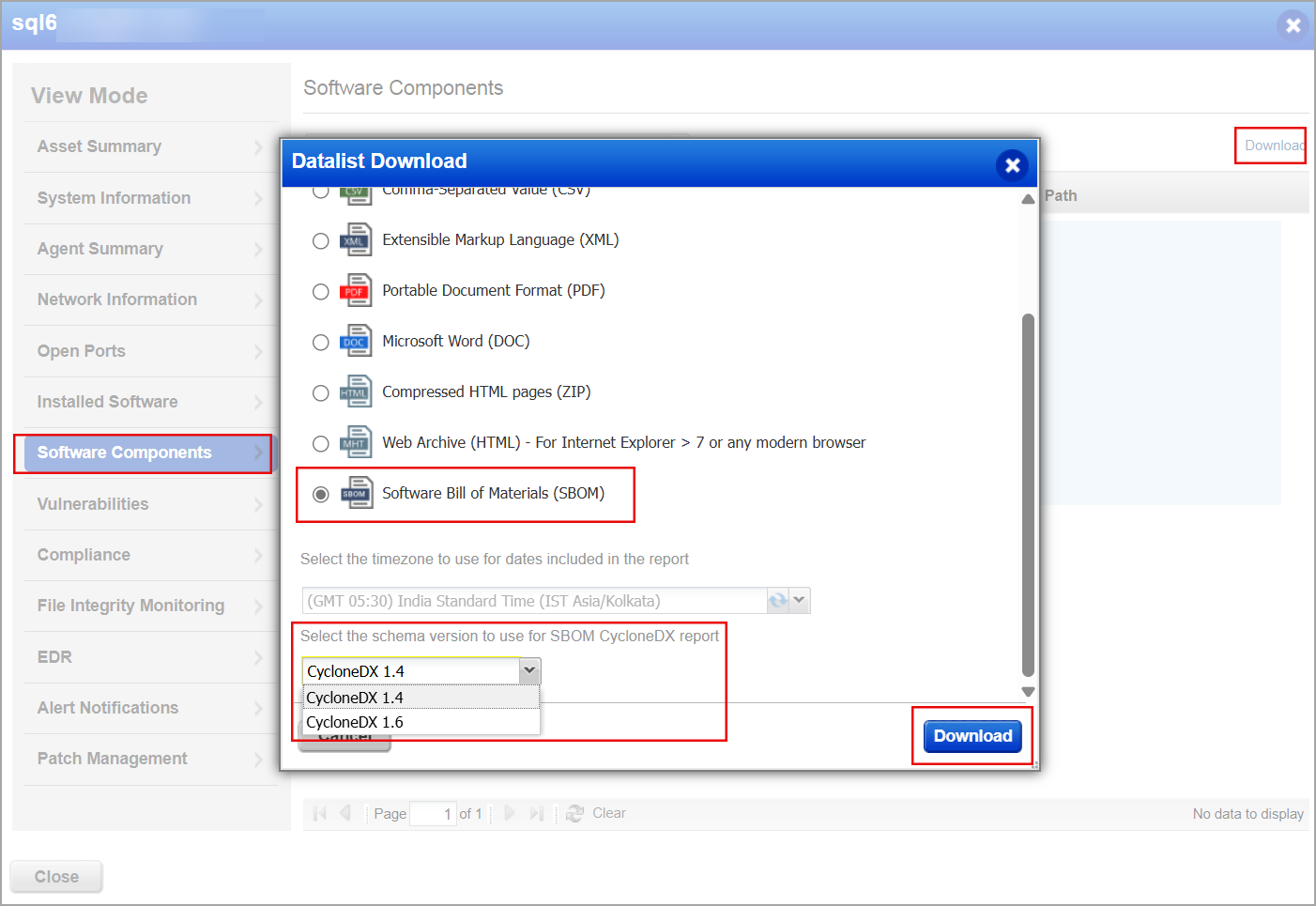Expand Open Ports chevron
This screenshot has height=906, width=1316.
click(258, 351)
